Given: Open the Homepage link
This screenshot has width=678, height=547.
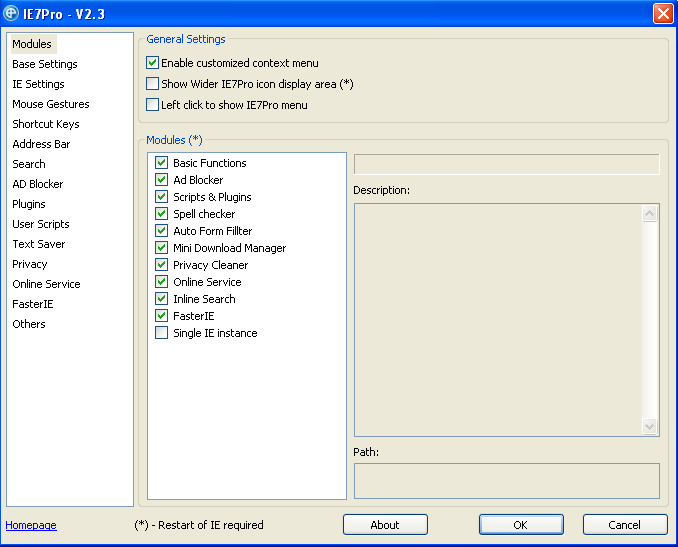Looking at the screenshot, I should point(31,525).
